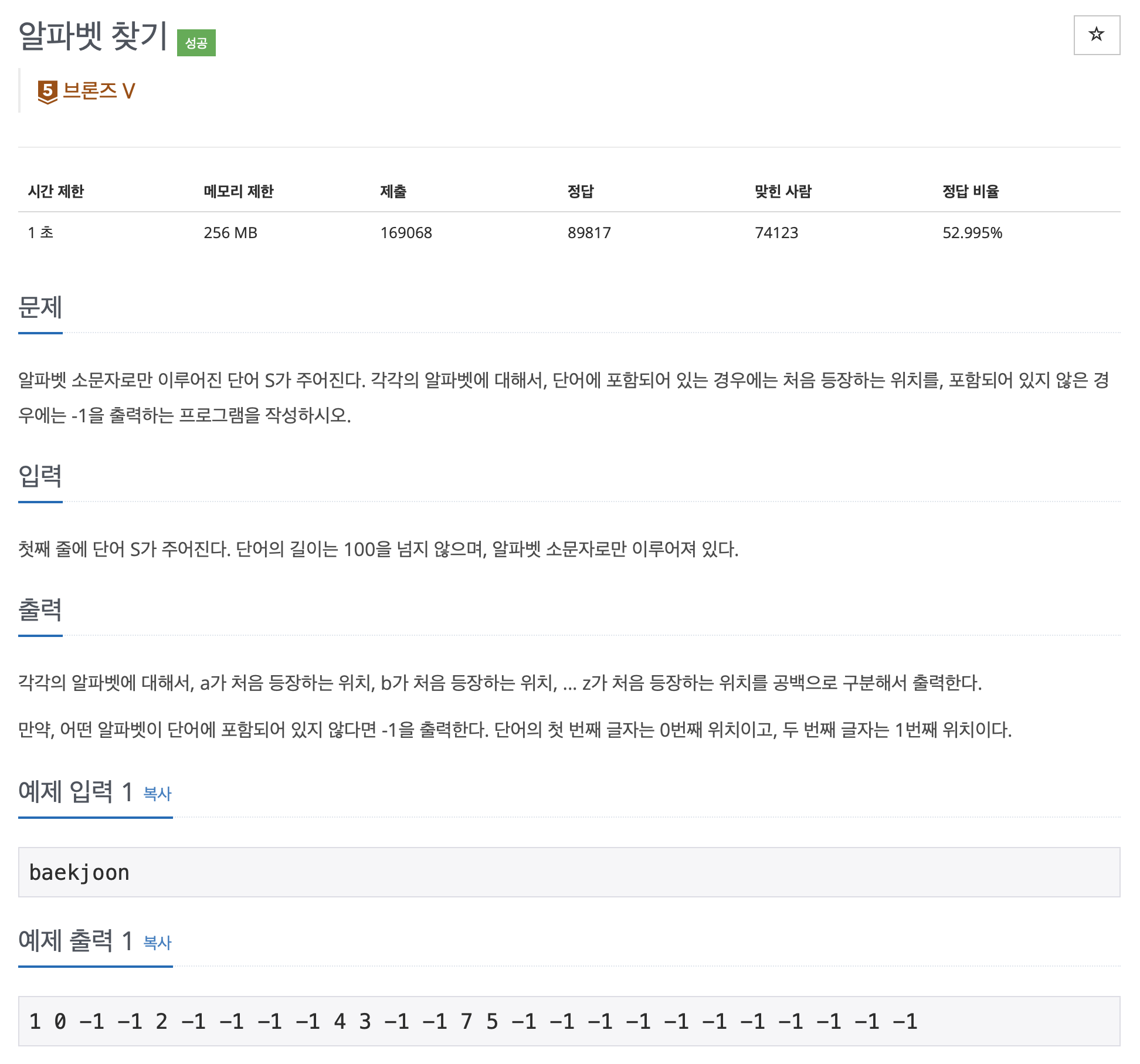Viewport: 1140px width, 1064px height.
Task: Click the 메모리 제한 column header
Action: tap(238, 191)
